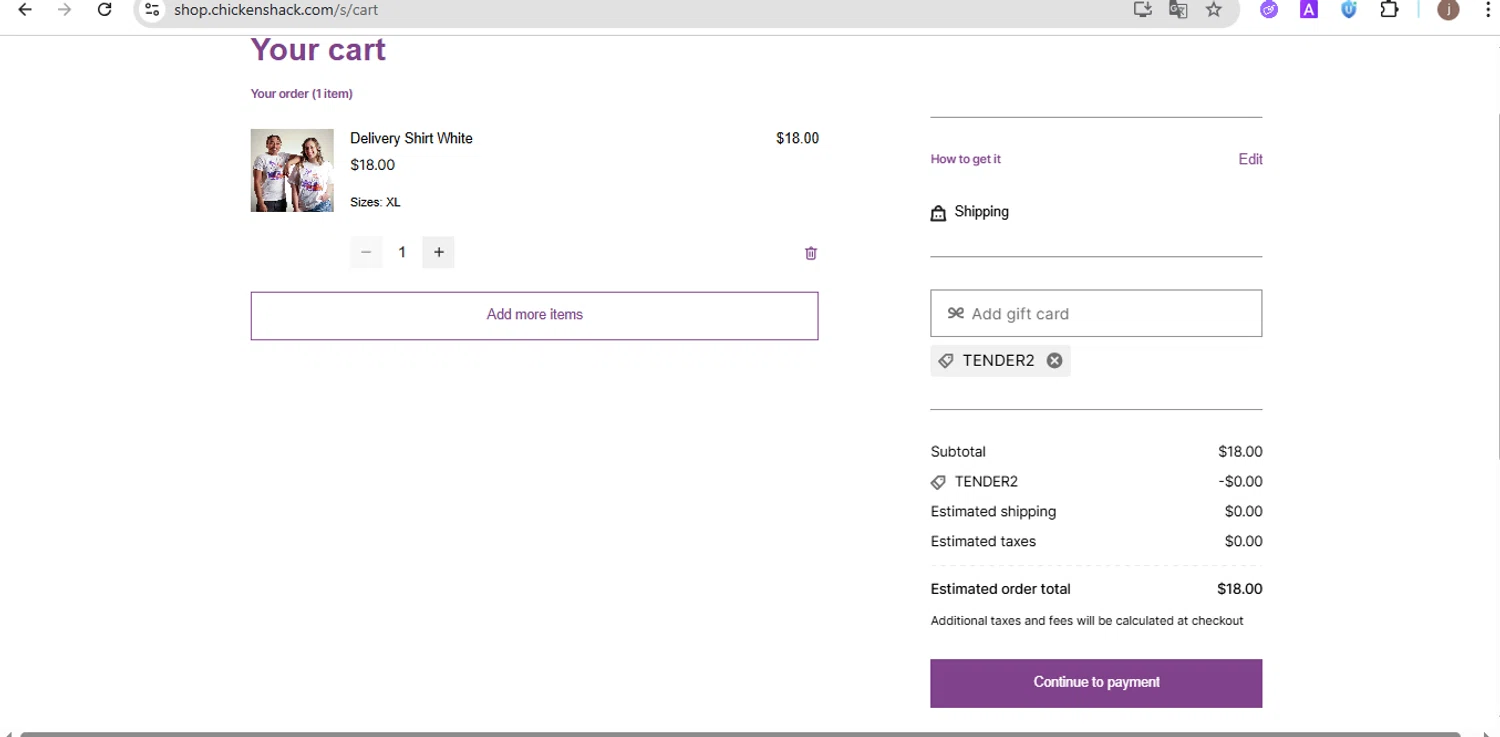The width and height of the screenshot is (1500, 737).
Task: Select the Estimated taxes label
Action: pyautogui.click(x=983, y=541)
